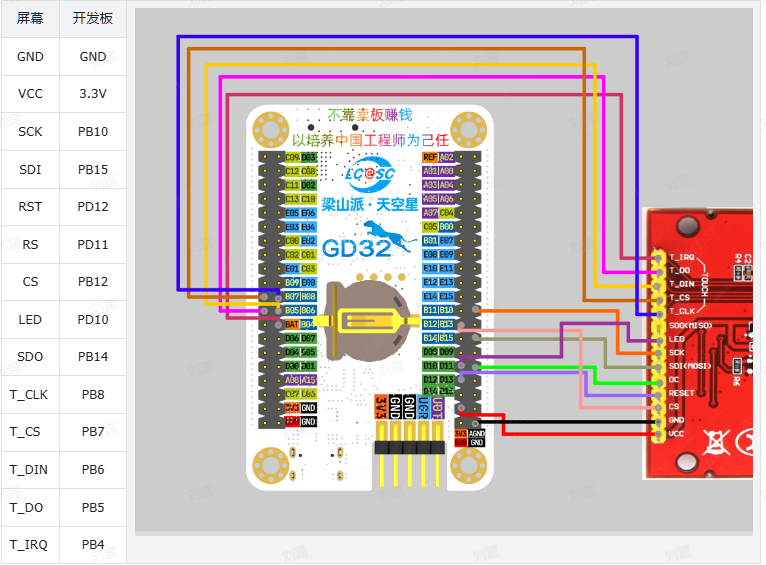Screen dimensions: 766x565
Task: Click the GD32 logo on the board
Action: (x=369, y=241)
